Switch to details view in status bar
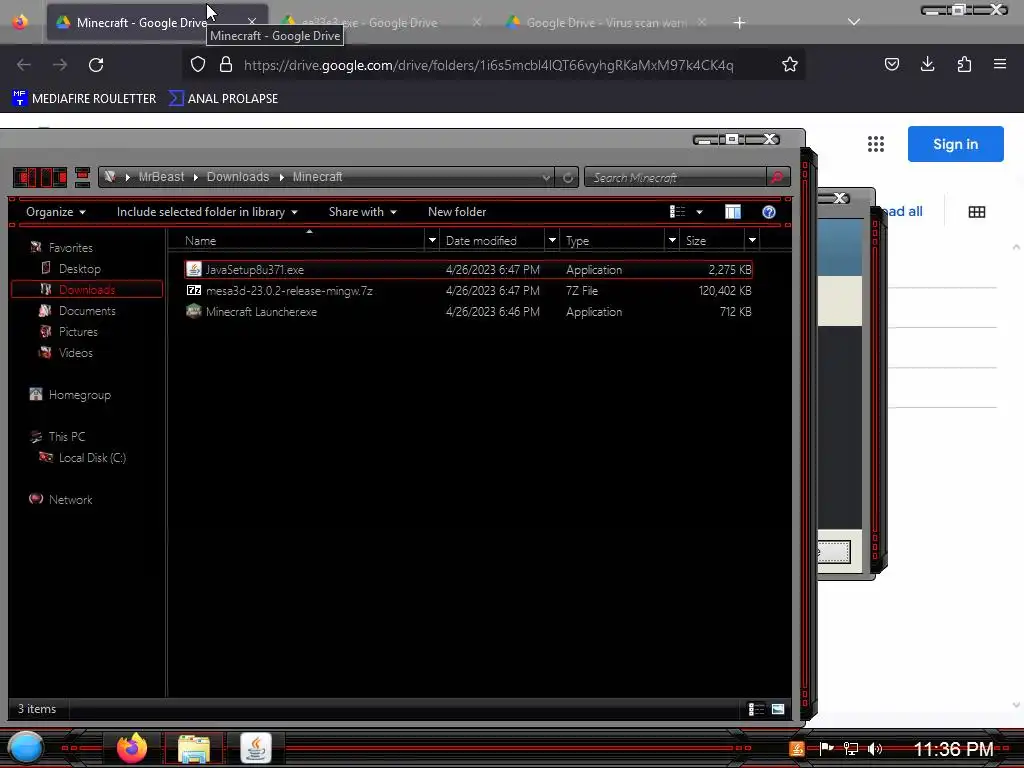The height and width of the screenshot is (768, 1024). click(756, 709)
